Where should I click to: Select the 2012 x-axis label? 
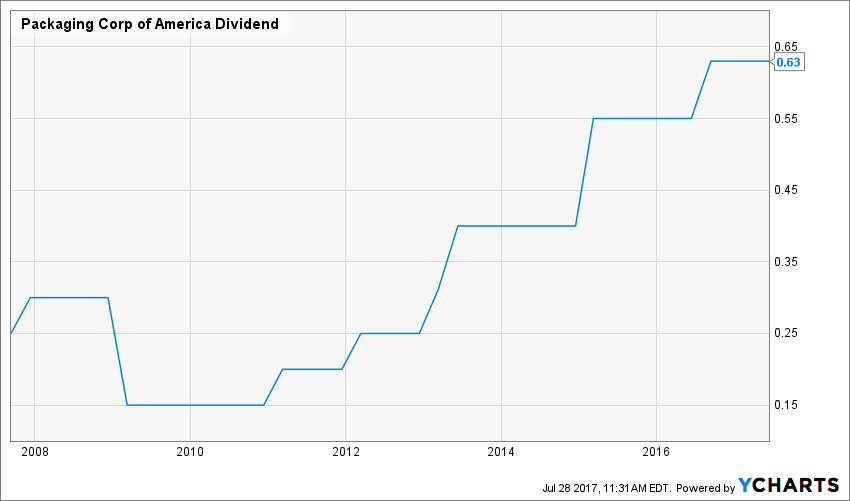345,453
